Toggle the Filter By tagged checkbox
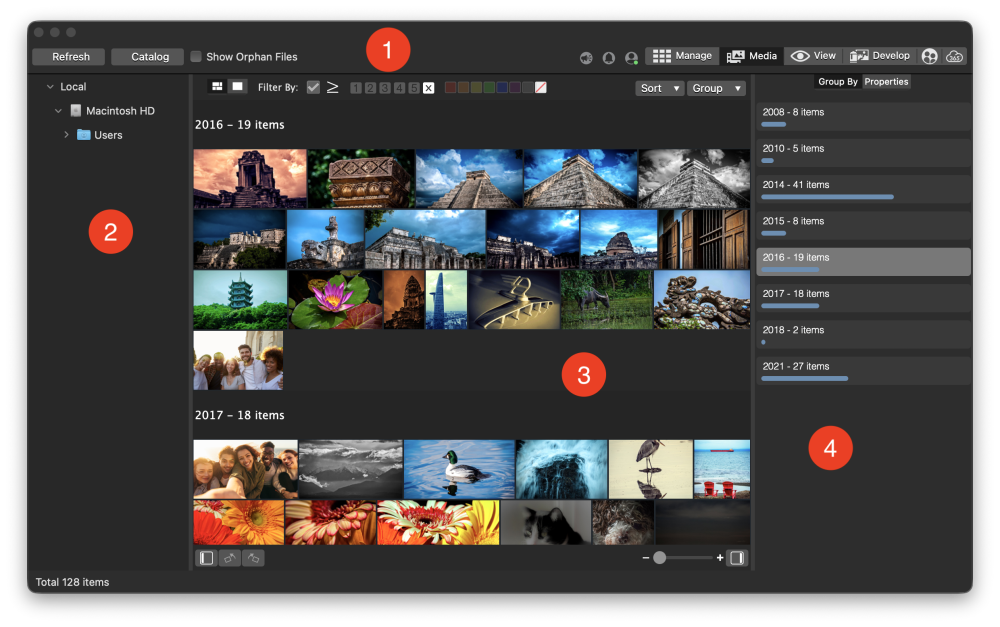 (313, 88)
